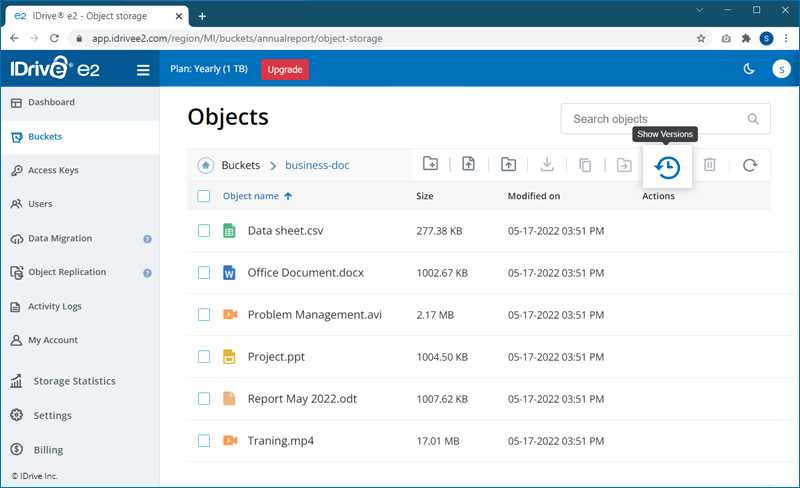Click the hamburger menu icon beside the logo
This screenshot has height=488, width=800.
(x=143, y=70)
